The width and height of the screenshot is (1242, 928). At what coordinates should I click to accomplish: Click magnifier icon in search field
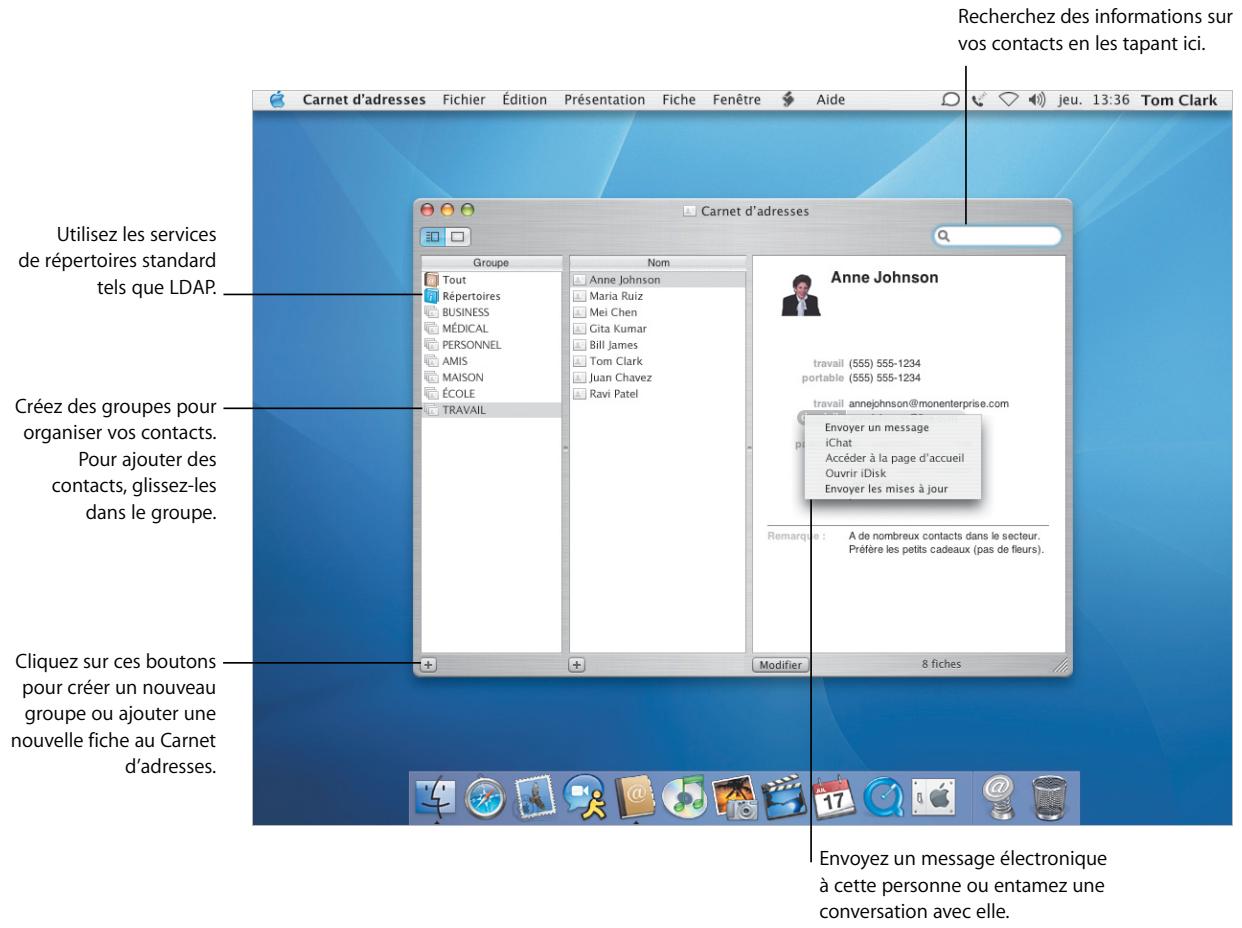tap(942, 237)
